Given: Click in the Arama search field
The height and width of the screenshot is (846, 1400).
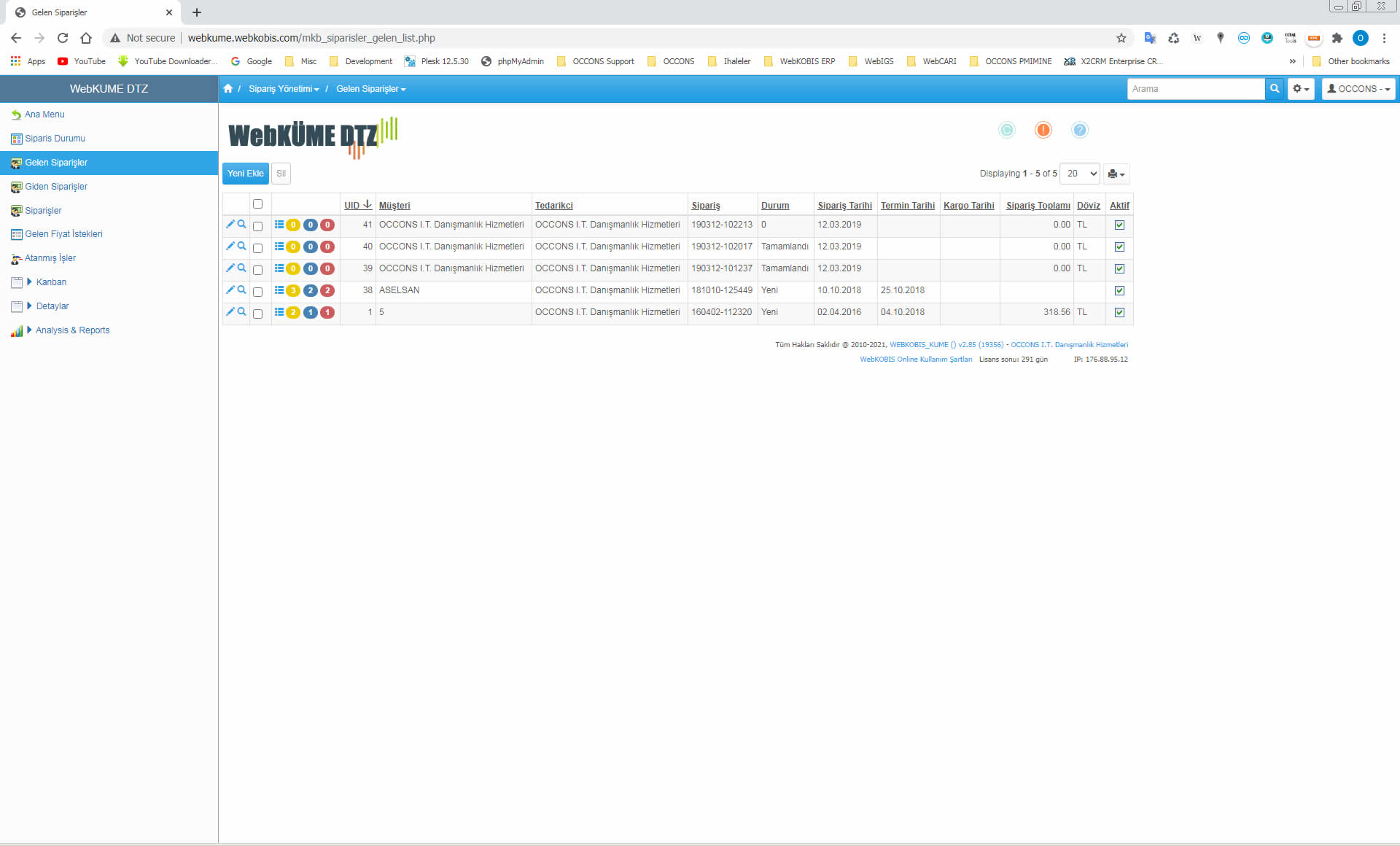Looking at the screenshot, I should point(1196,88).
